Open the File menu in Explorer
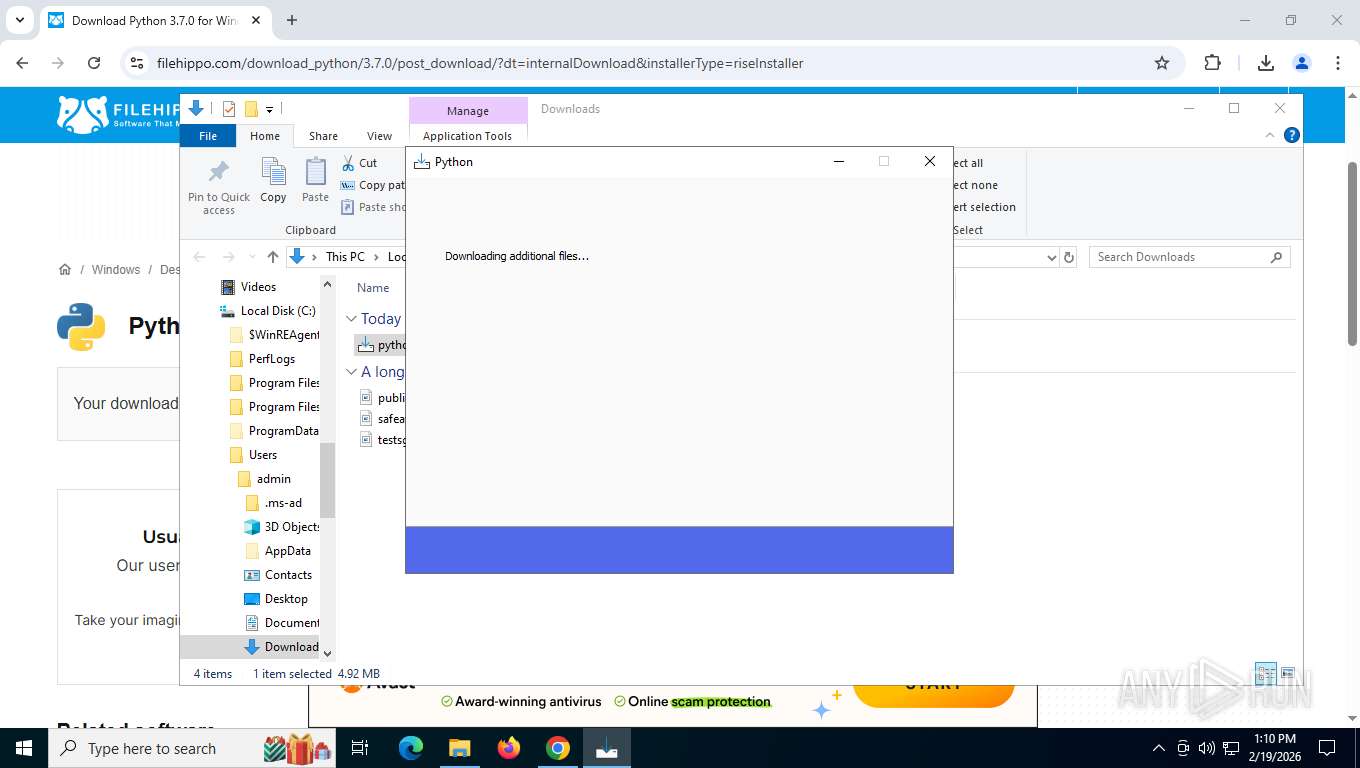Viewport: 1360px width, 768px height. (x=208, y=136)
